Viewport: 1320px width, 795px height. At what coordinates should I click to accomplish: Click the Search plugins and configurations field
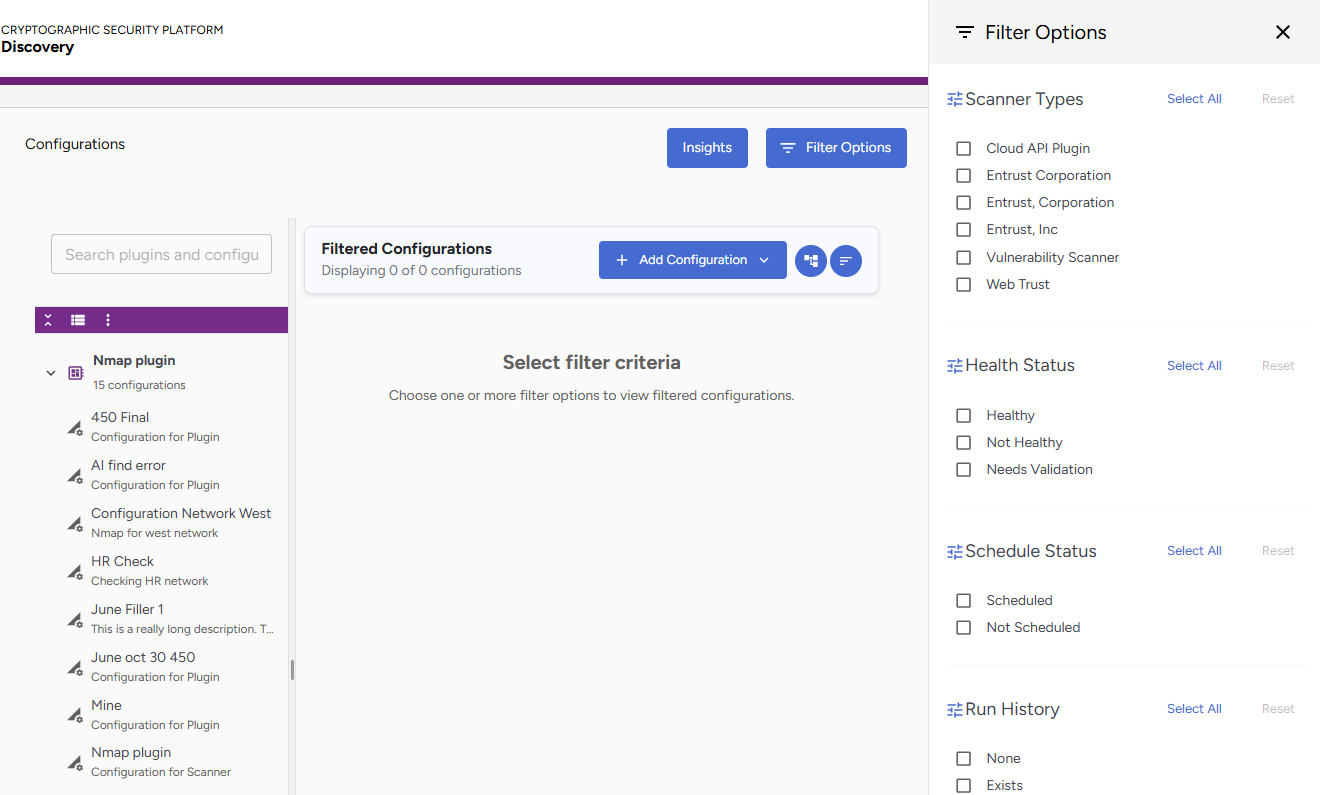tap(161, 254)
